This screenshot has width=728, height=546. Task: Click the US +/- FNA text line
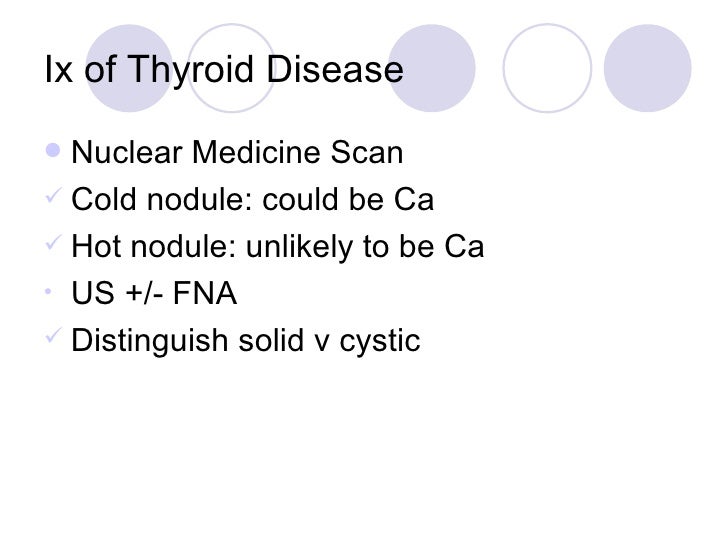click(x=154, y=293)
